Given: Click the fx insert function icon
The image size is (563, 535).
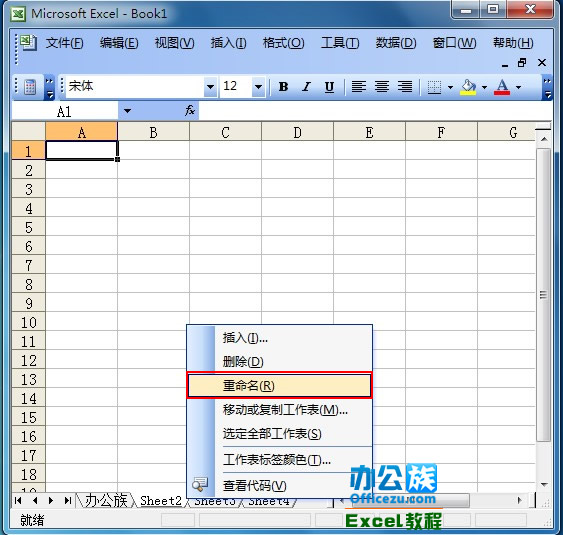Looking at the screenshot, I should click(x=190, y=111).
